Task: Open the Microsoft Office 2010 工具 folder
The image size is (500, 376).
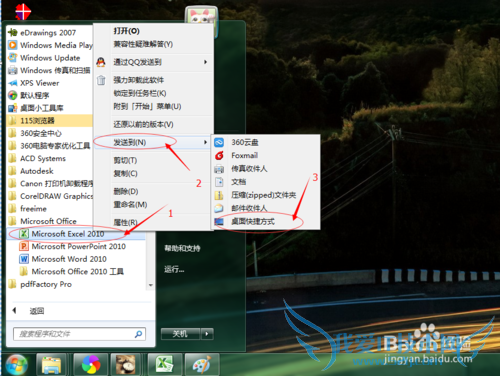Action: point(72,272)
